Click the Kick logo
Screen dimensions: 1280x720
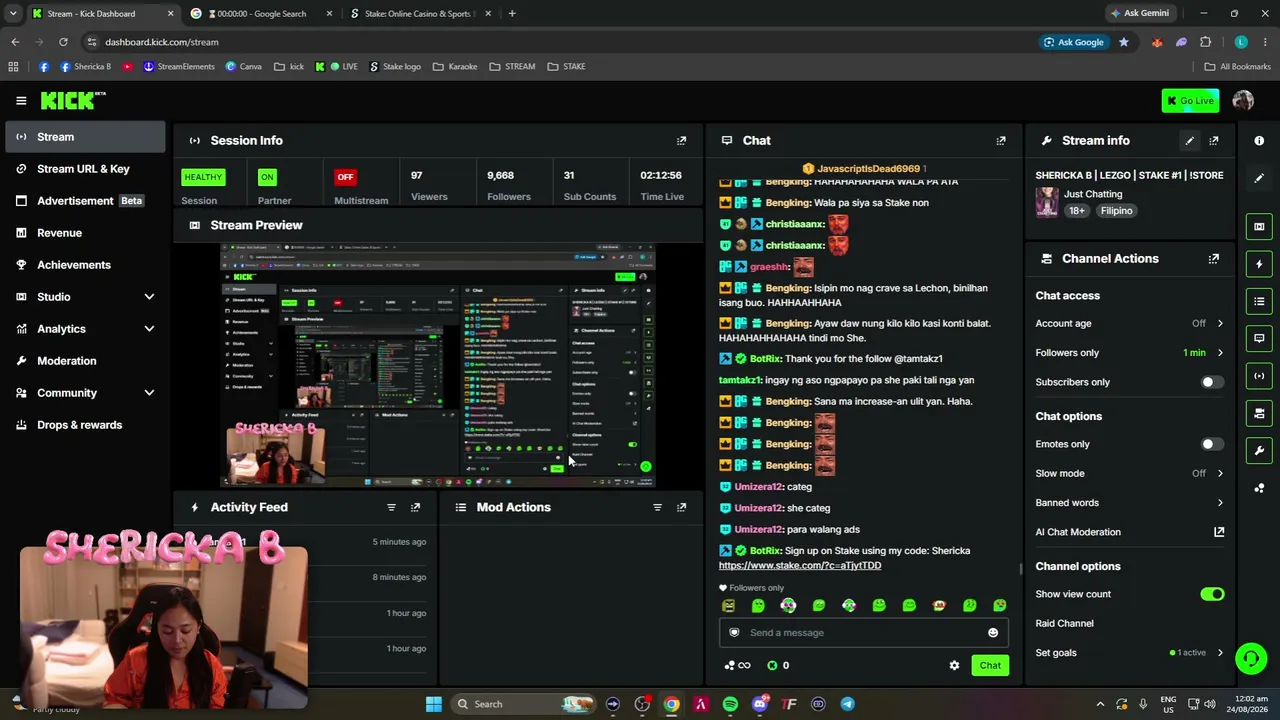(72, 100)
